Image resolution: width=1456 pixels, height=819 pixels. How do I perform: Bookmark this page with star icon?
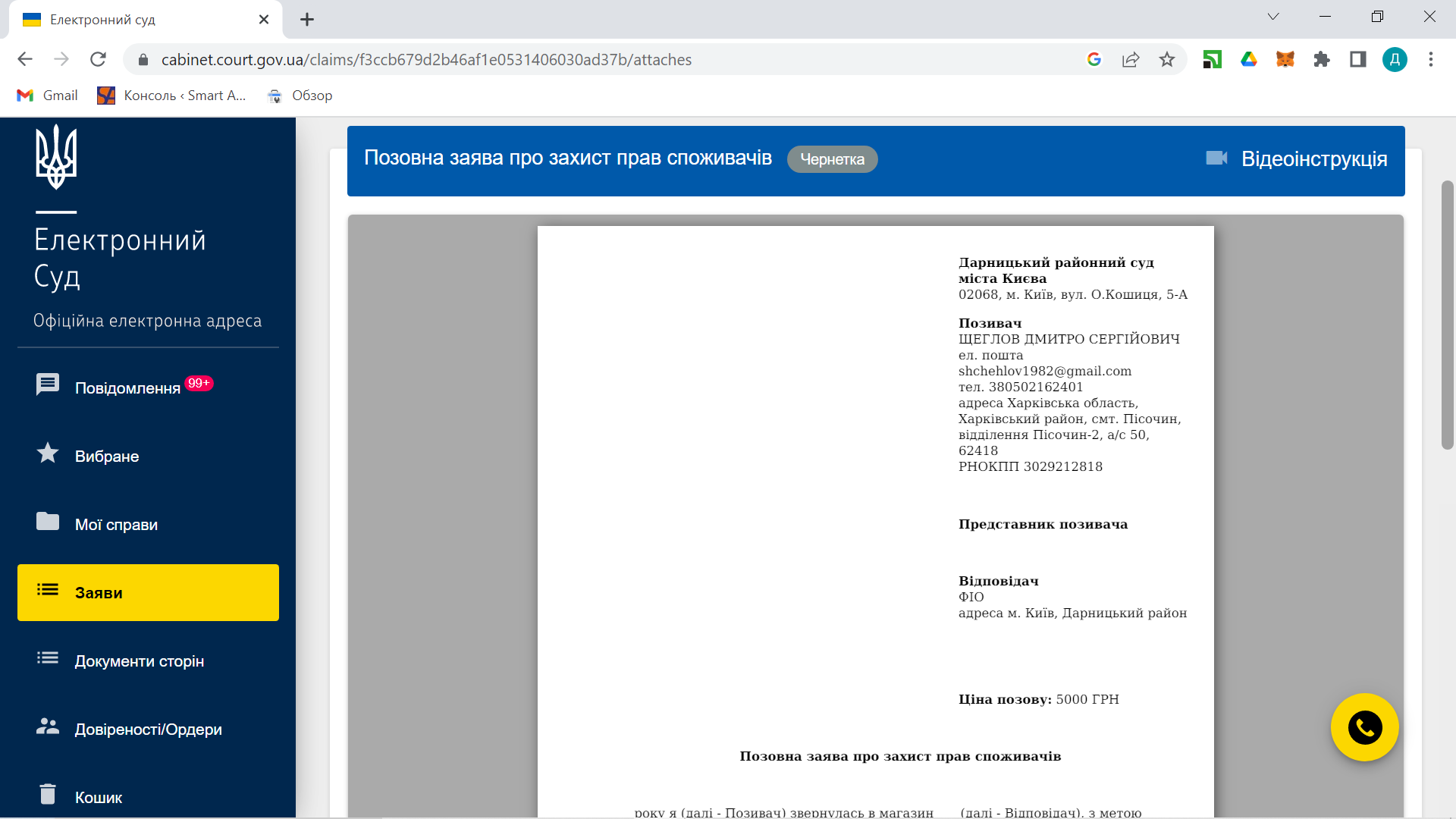tap(1166, 59)
